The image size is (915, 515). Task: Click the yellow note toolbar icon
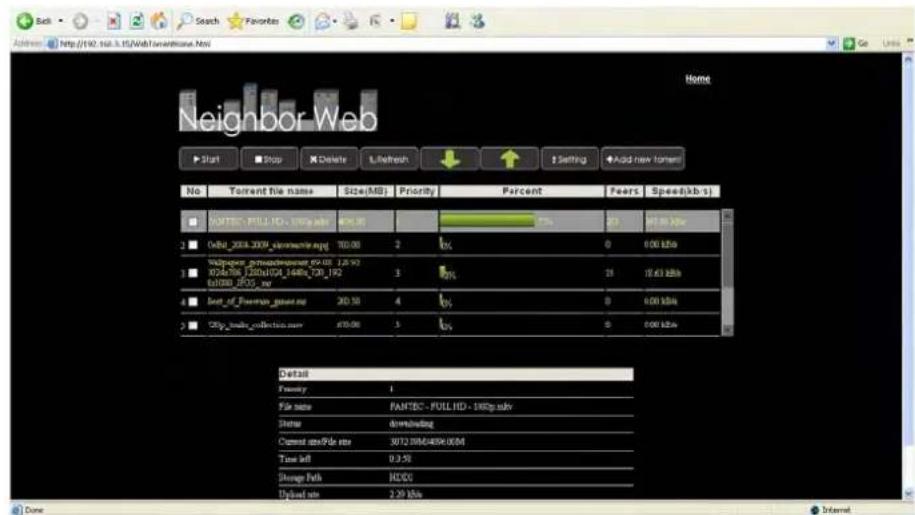(x=409, y=22)
